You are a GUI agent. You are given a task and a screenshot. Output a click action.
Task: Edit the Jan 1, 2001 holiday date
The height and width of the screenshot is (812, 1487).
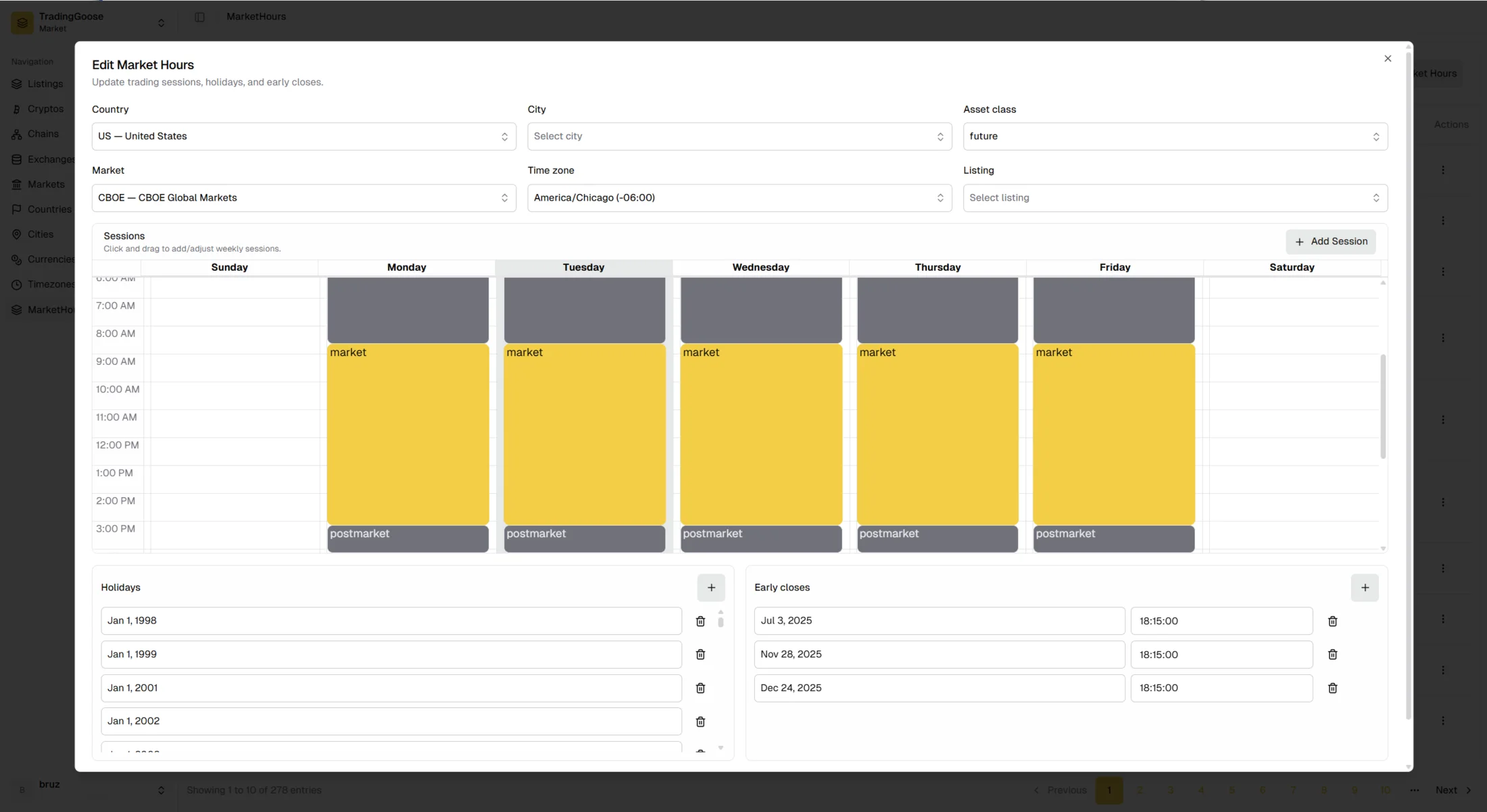tap(391, 688)
